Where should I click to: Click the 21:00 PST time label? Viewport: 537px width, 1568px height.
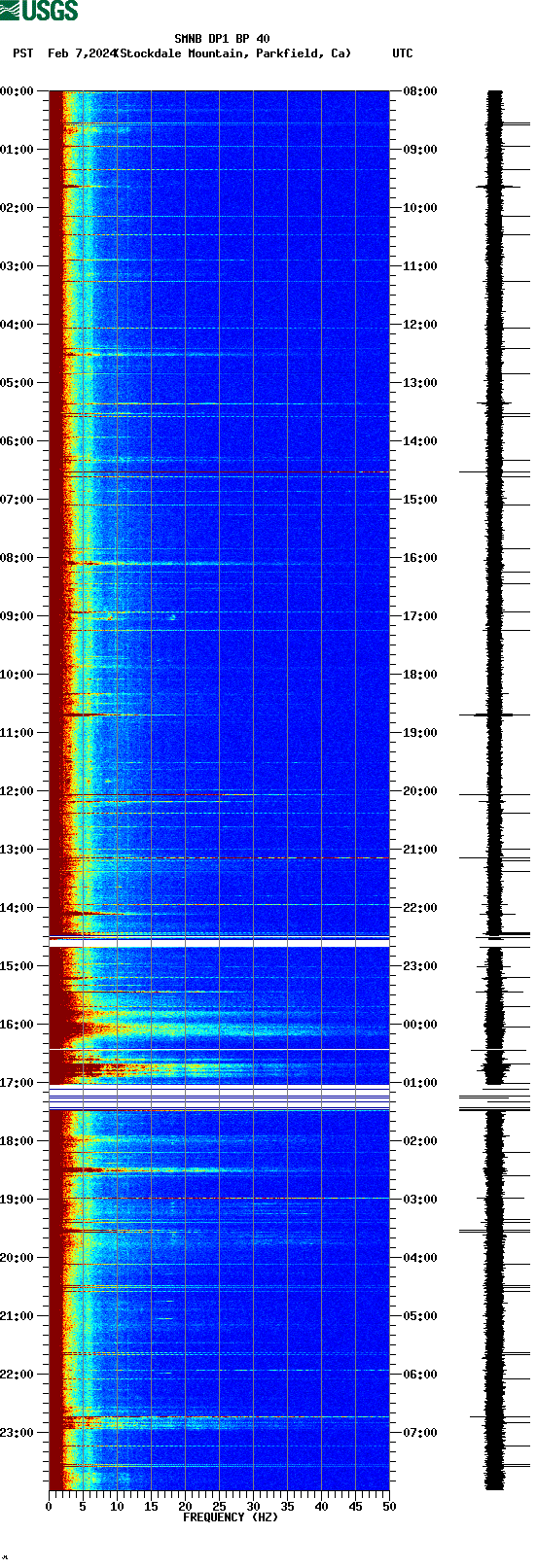[x=18, y=1316]
